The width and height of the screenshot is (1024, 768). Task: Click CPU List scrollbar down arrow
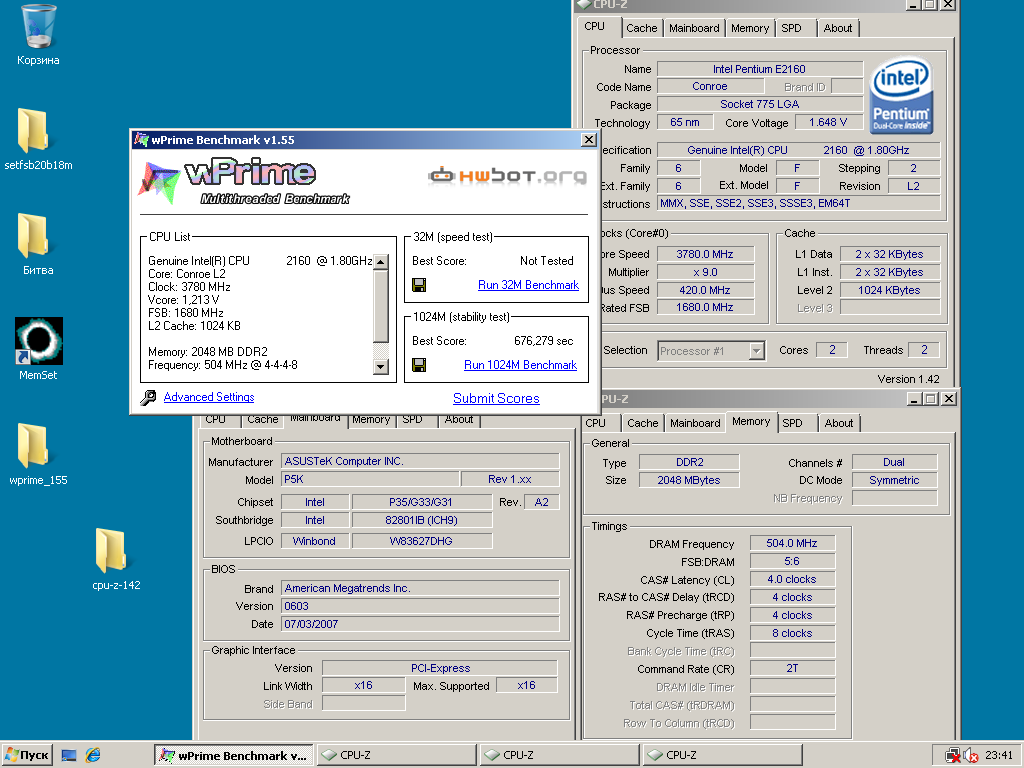381,366
